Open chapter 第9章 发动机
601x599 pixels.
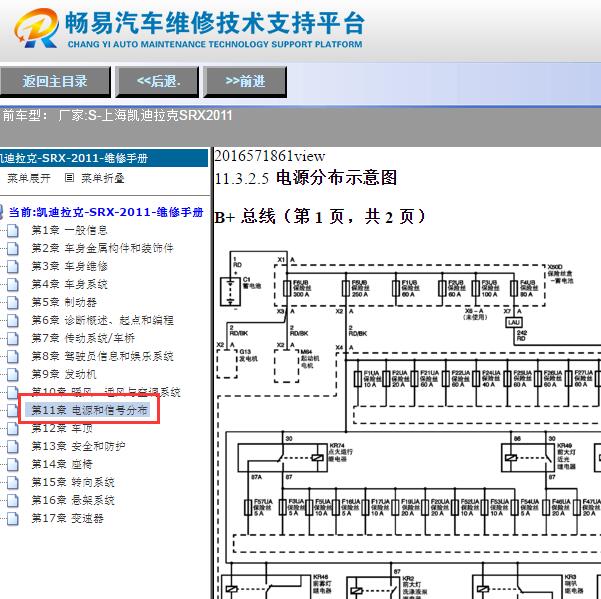(x=64, y=374)
